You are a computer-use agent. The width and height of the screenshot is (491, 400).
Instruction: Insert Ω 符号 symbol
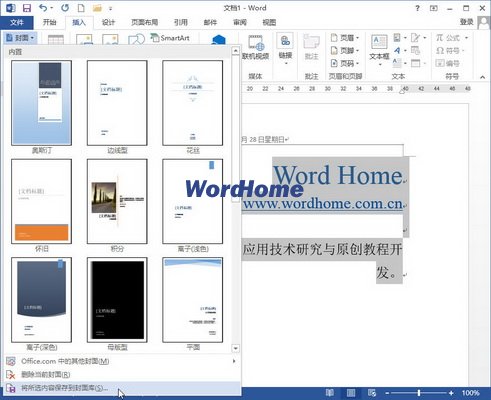pyautogui.click(x=449, y=51)
